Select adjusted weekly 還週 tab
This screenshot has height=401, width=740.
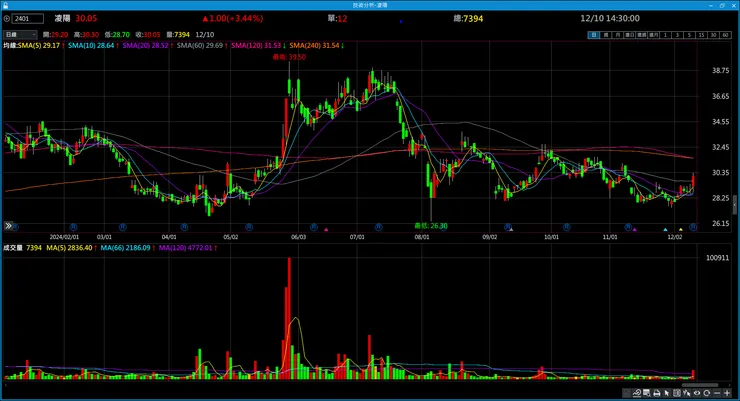[641, 35]
